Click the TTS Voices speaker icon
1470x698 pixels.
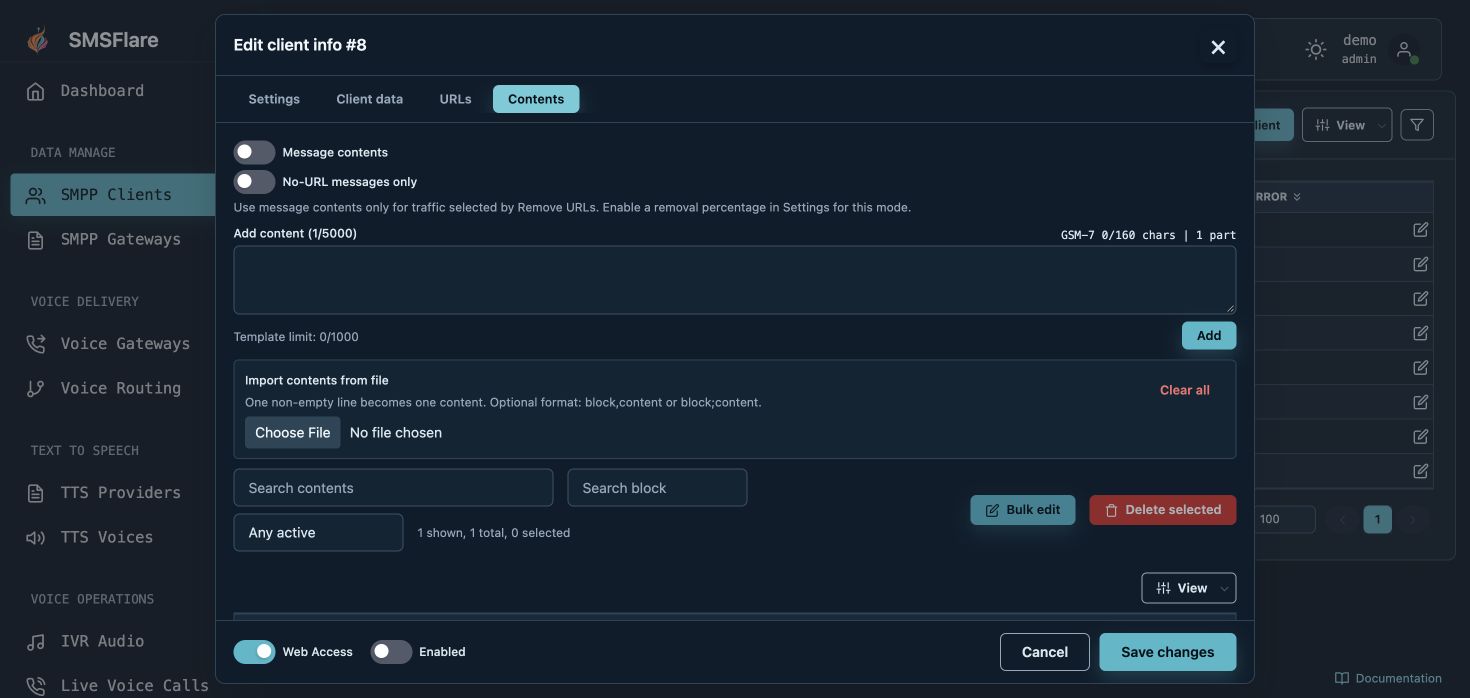(35, 538)
